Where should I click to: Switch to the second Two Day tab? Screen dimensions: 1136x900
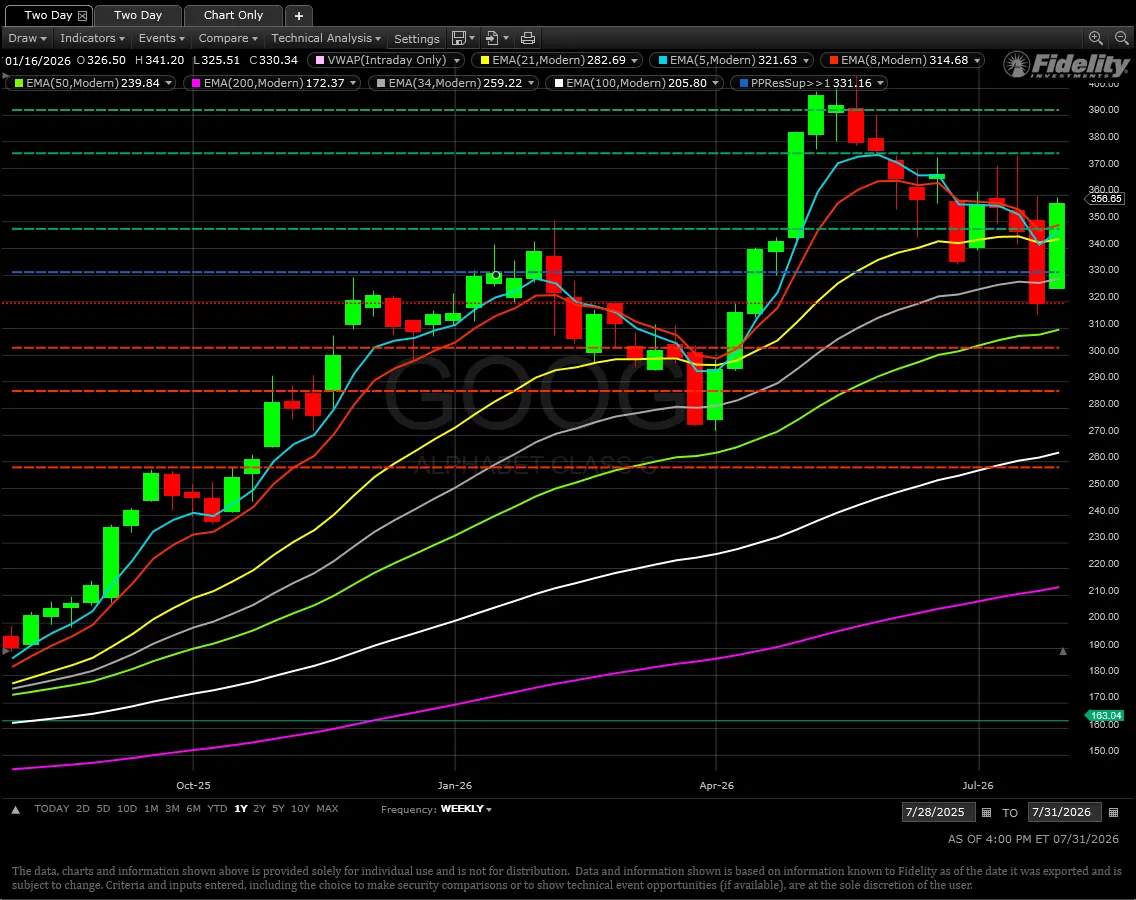[x=138, y=15]
